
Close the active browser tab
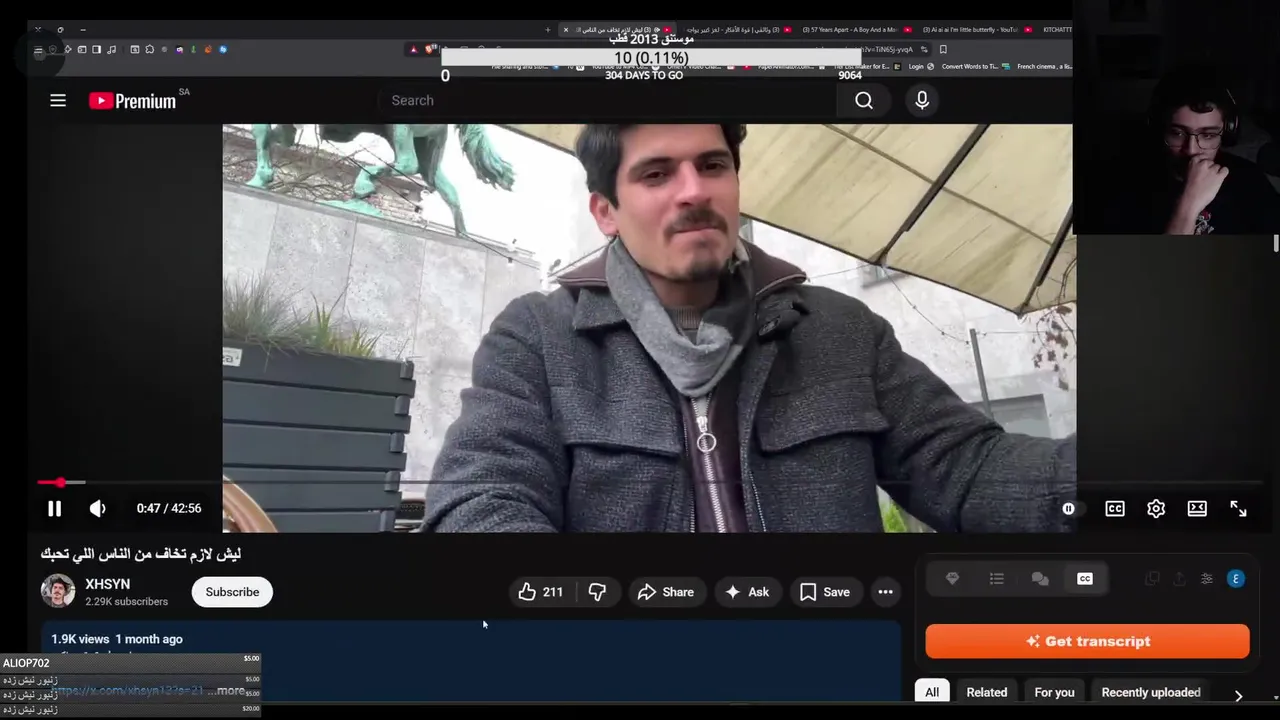(566, 30)
